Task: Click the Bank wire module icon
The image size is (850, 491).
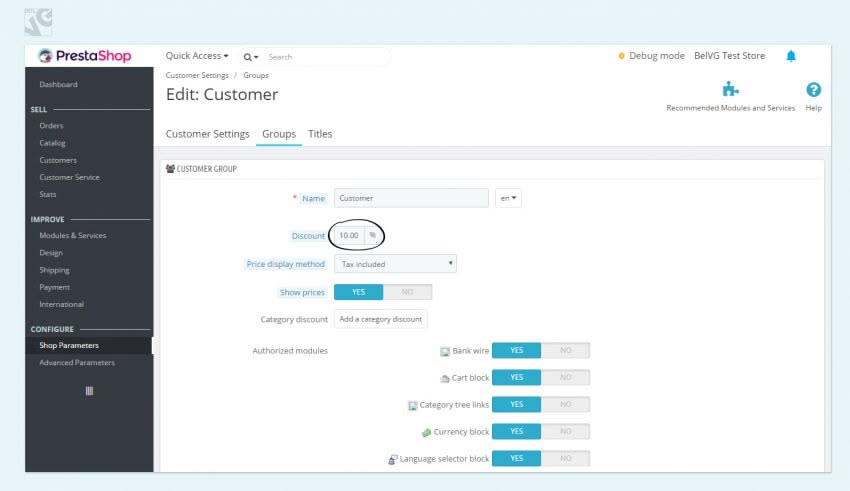Action: pos(445,351)
